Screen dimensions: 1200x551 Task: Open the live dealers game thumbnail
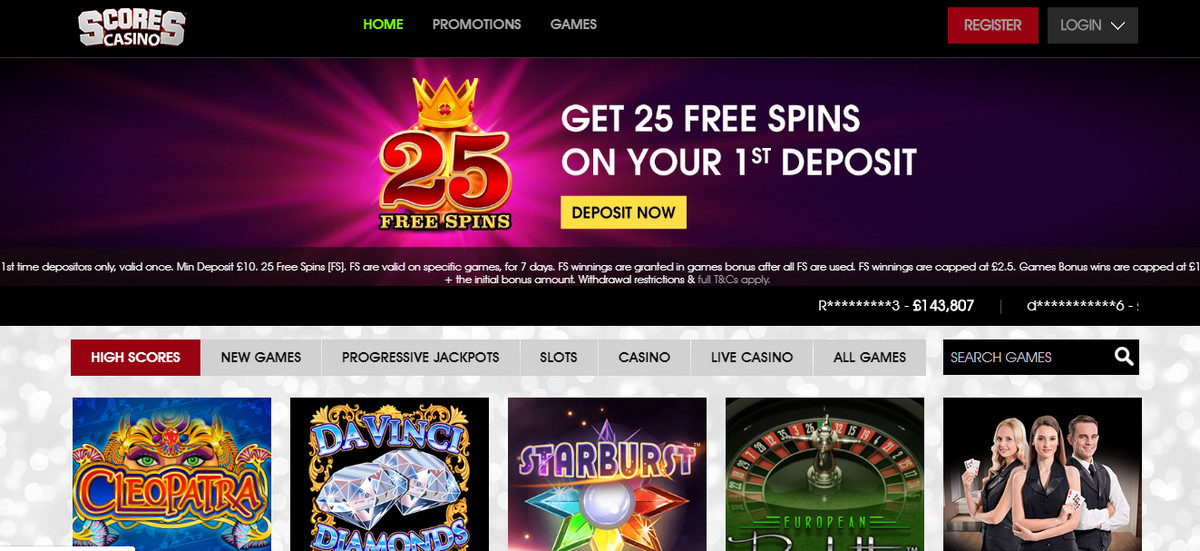[x=1042, y=474]
